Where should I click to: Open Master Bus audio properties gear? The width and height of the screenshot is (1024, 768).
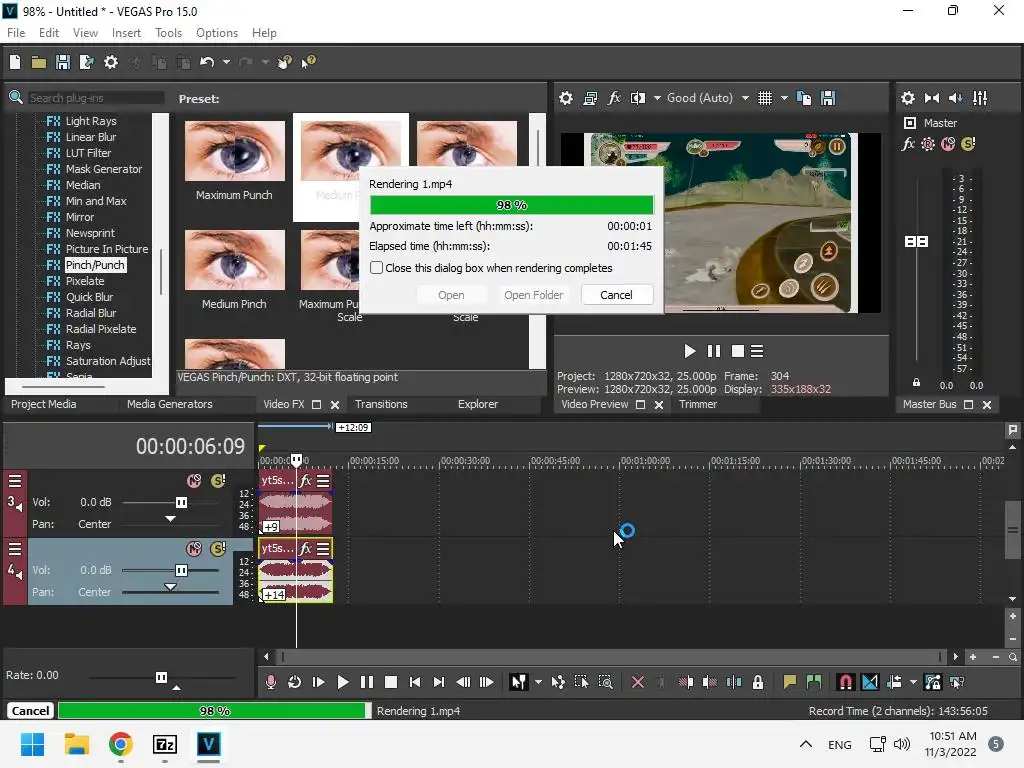tap(908, 98)
